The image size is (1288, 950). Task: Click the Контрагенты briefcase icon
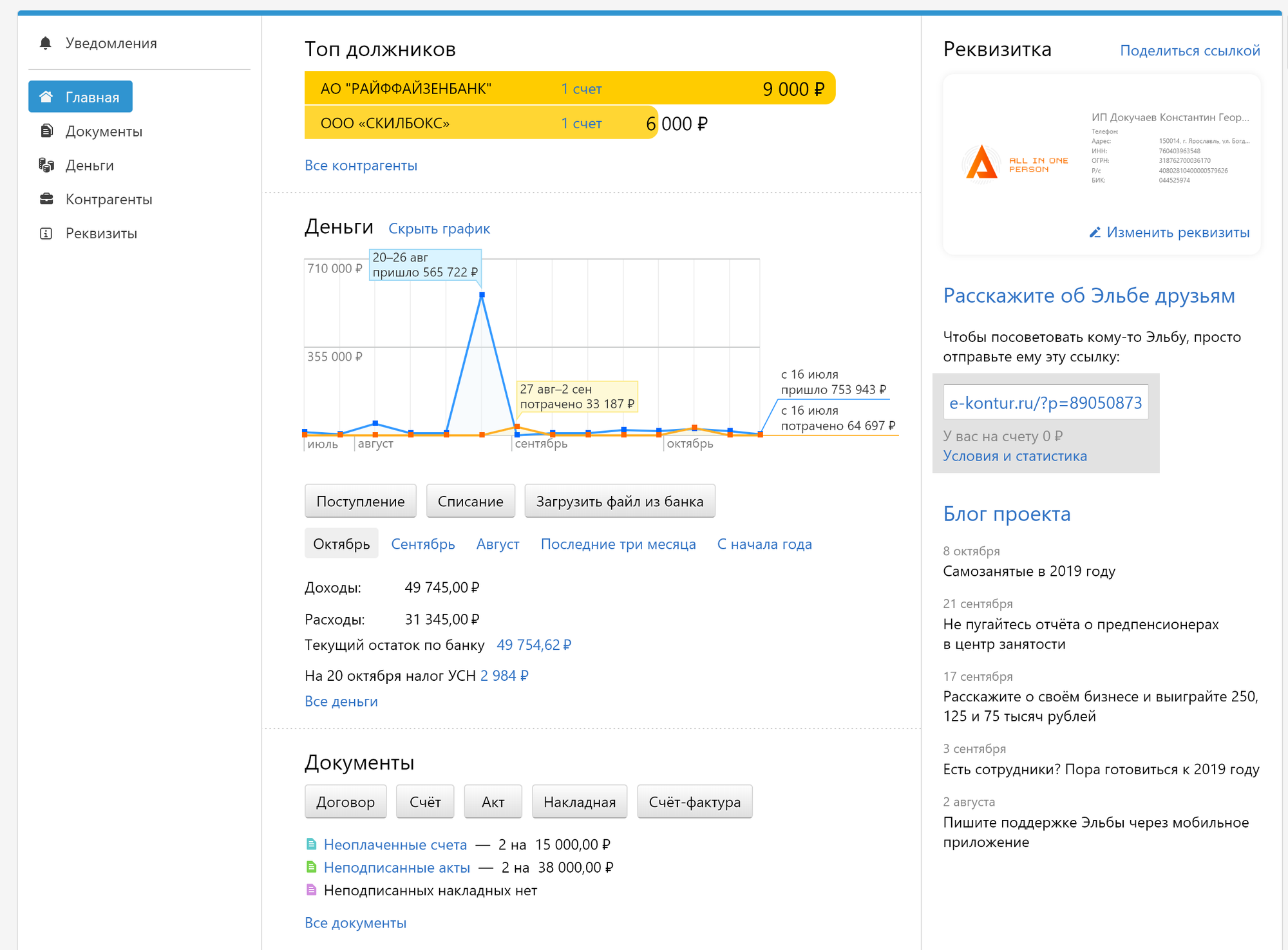click(46, 199)
